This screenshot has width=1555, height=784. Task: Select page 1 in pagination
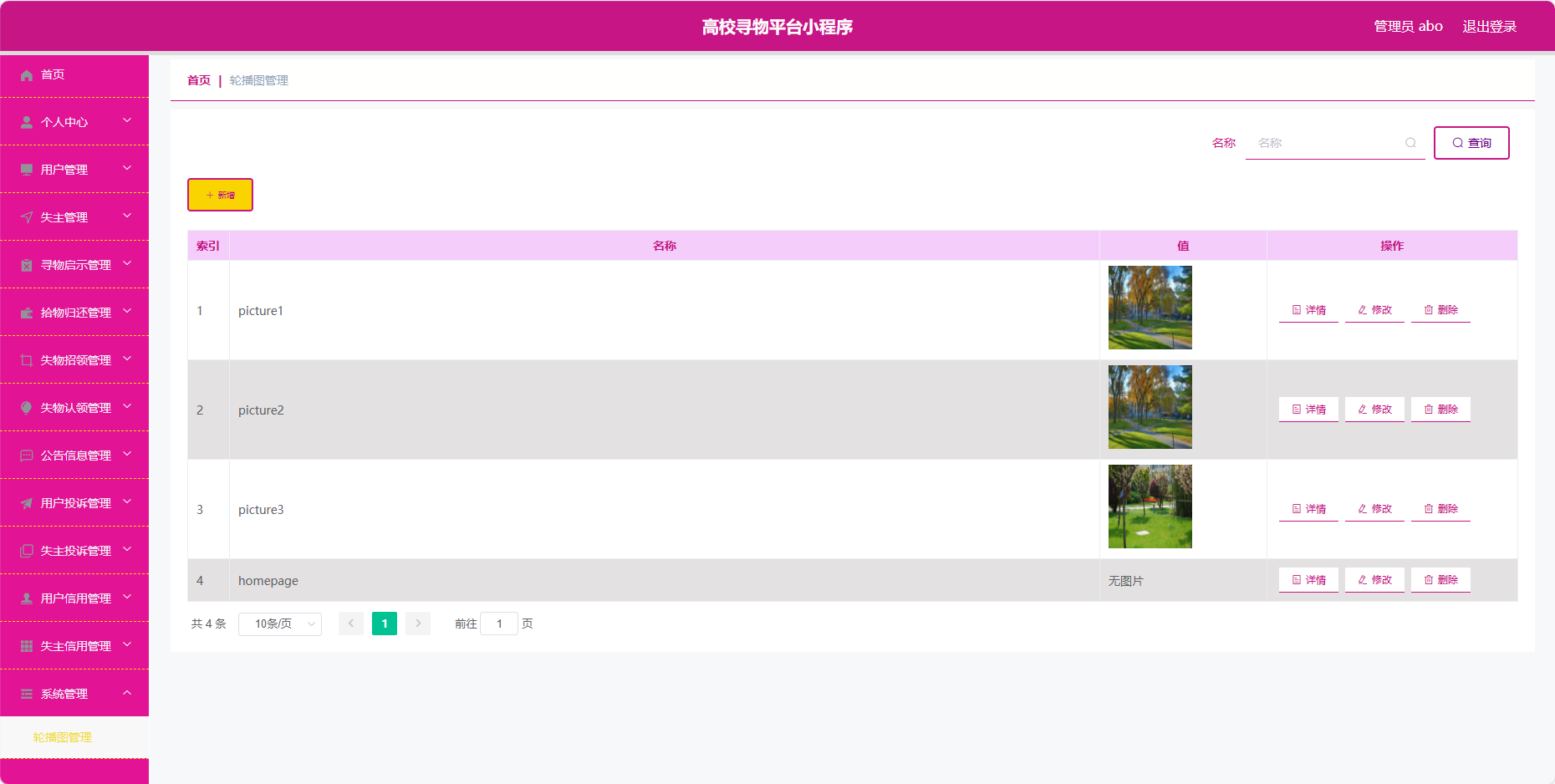(385, 624)
